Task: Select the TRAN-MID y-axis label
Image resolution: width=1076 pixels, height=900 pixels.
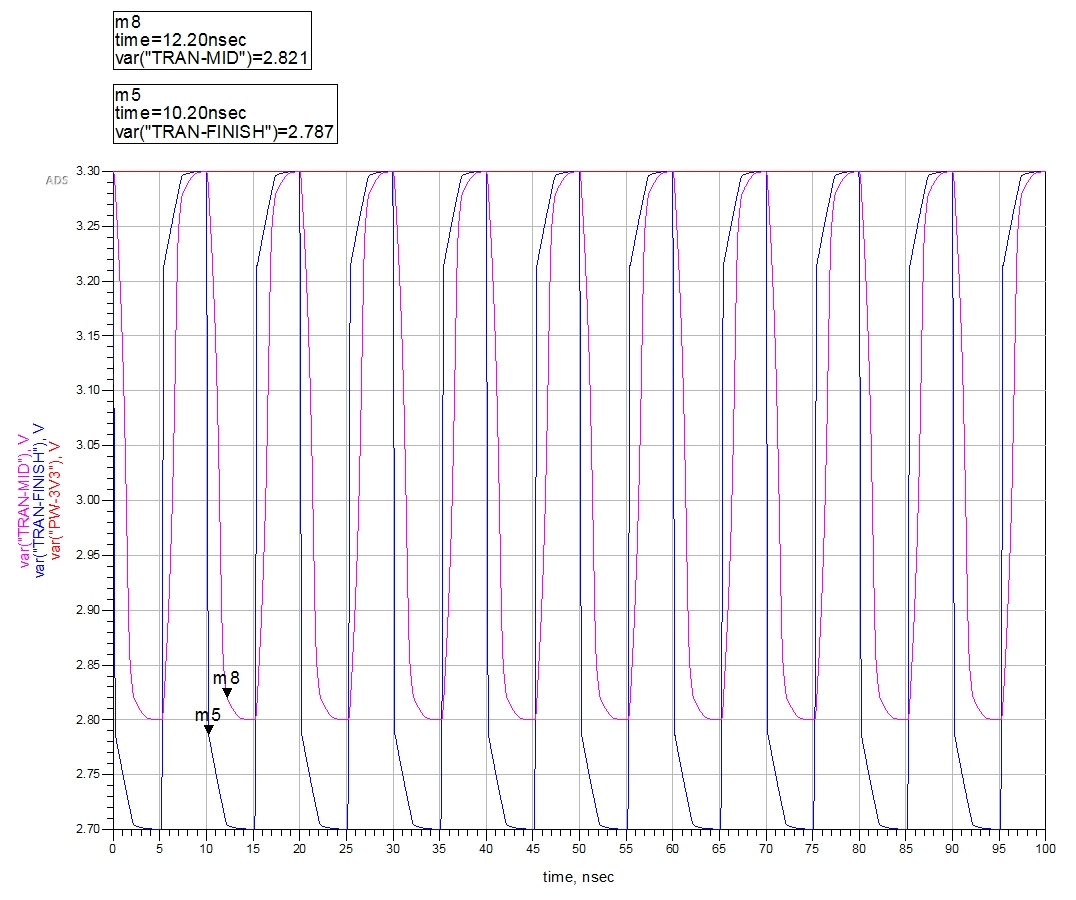Action: coord(25,501)
